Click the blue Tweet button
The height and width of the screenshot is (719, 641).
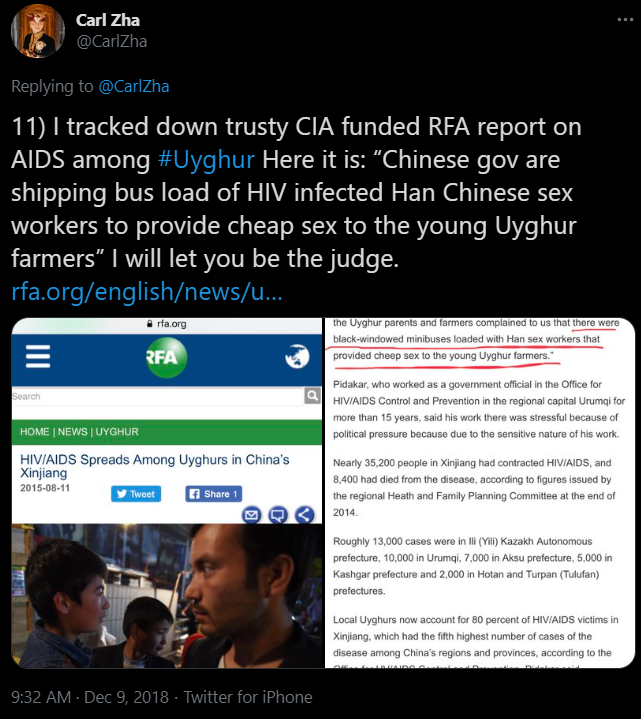(x=136, y=494)
